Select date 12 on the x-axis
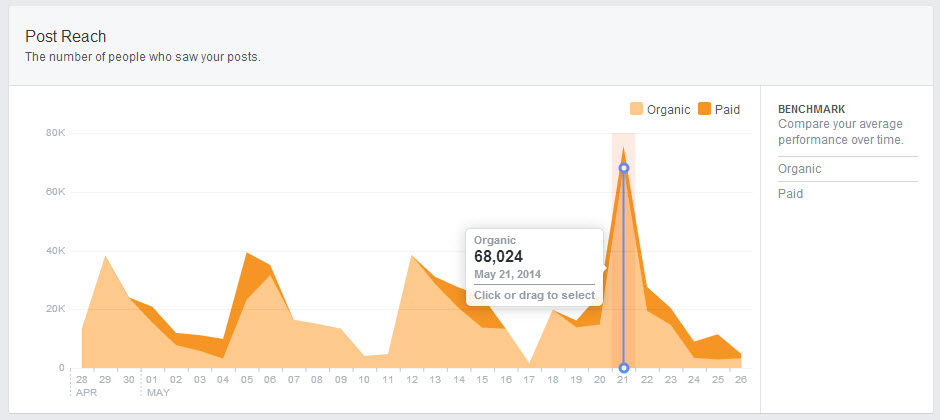Viewport: 940px width, 420px height. (412, 380)
